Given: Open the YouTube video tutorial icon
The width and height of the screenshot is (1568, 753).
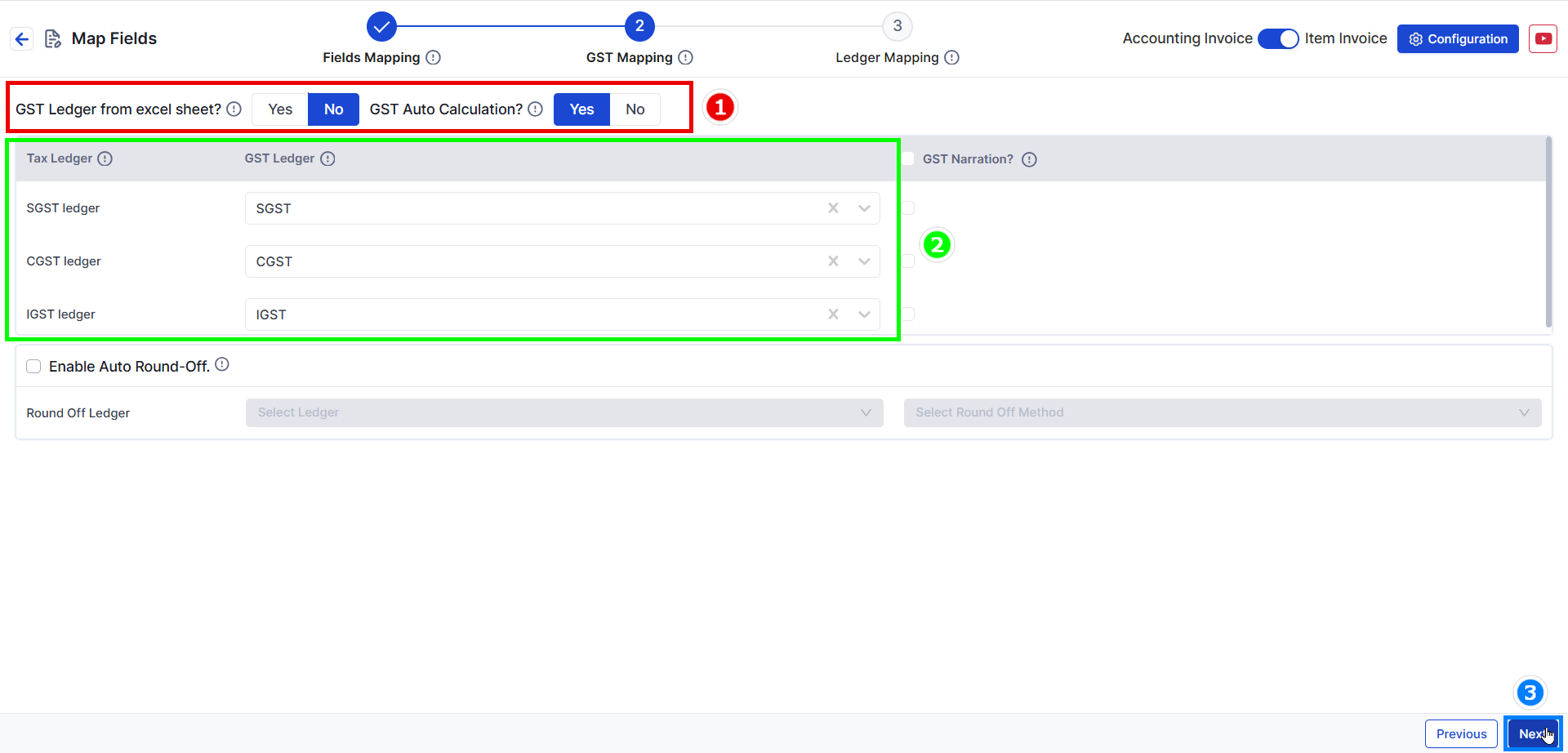Looking at the screenshot, I should tap(1543, 38).
